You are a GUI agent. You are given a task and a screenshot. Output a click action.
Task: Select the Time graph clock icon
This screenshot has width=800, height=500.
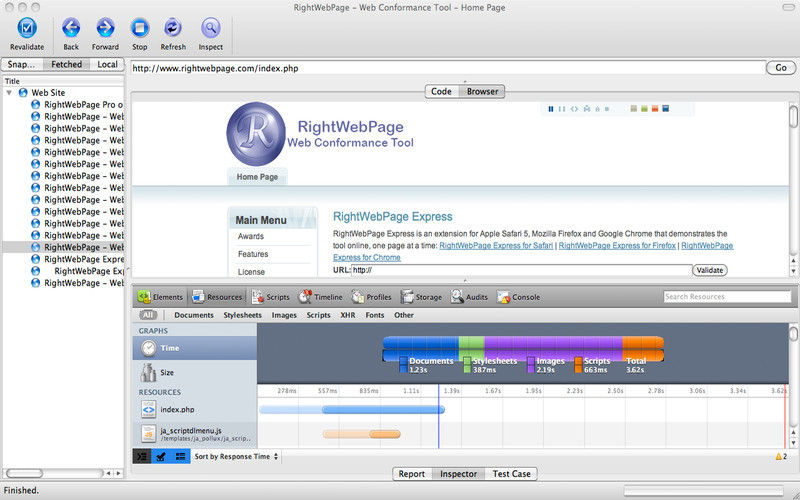pos(148,348)
